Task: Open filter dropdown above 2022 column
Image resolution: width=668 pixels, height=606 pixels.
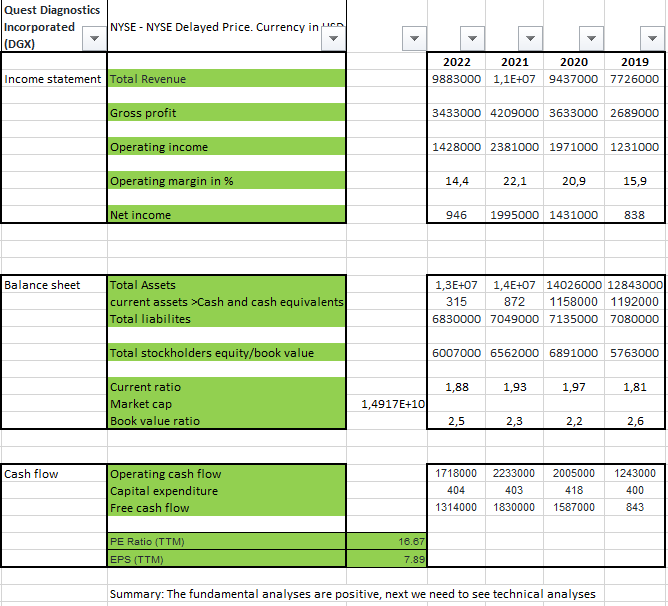Action: click(472, 39)
